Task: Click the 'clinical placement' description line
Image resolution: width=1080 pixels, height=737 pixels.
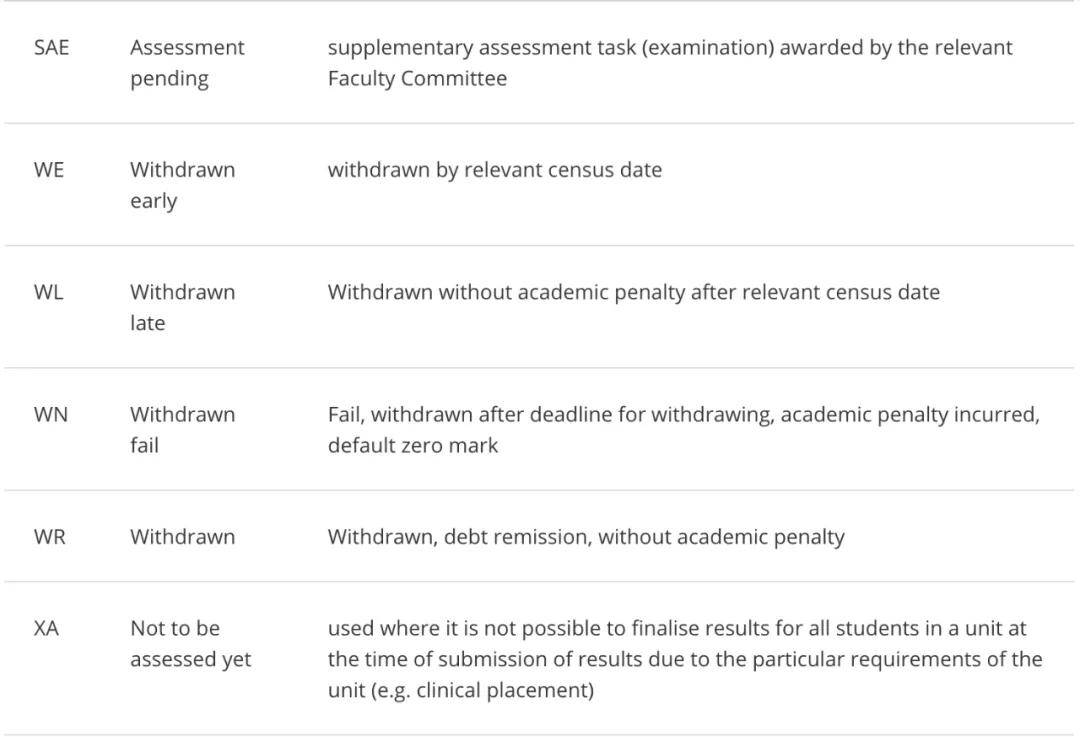Action: 461,690
